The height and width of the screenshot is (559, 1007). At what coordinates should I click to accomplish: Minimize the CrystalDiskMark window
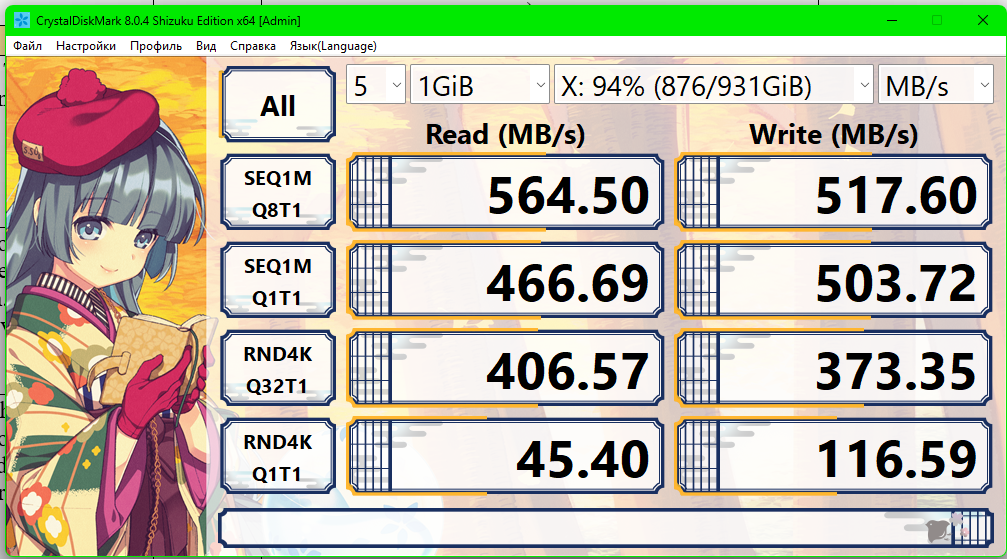click(892, 21)
